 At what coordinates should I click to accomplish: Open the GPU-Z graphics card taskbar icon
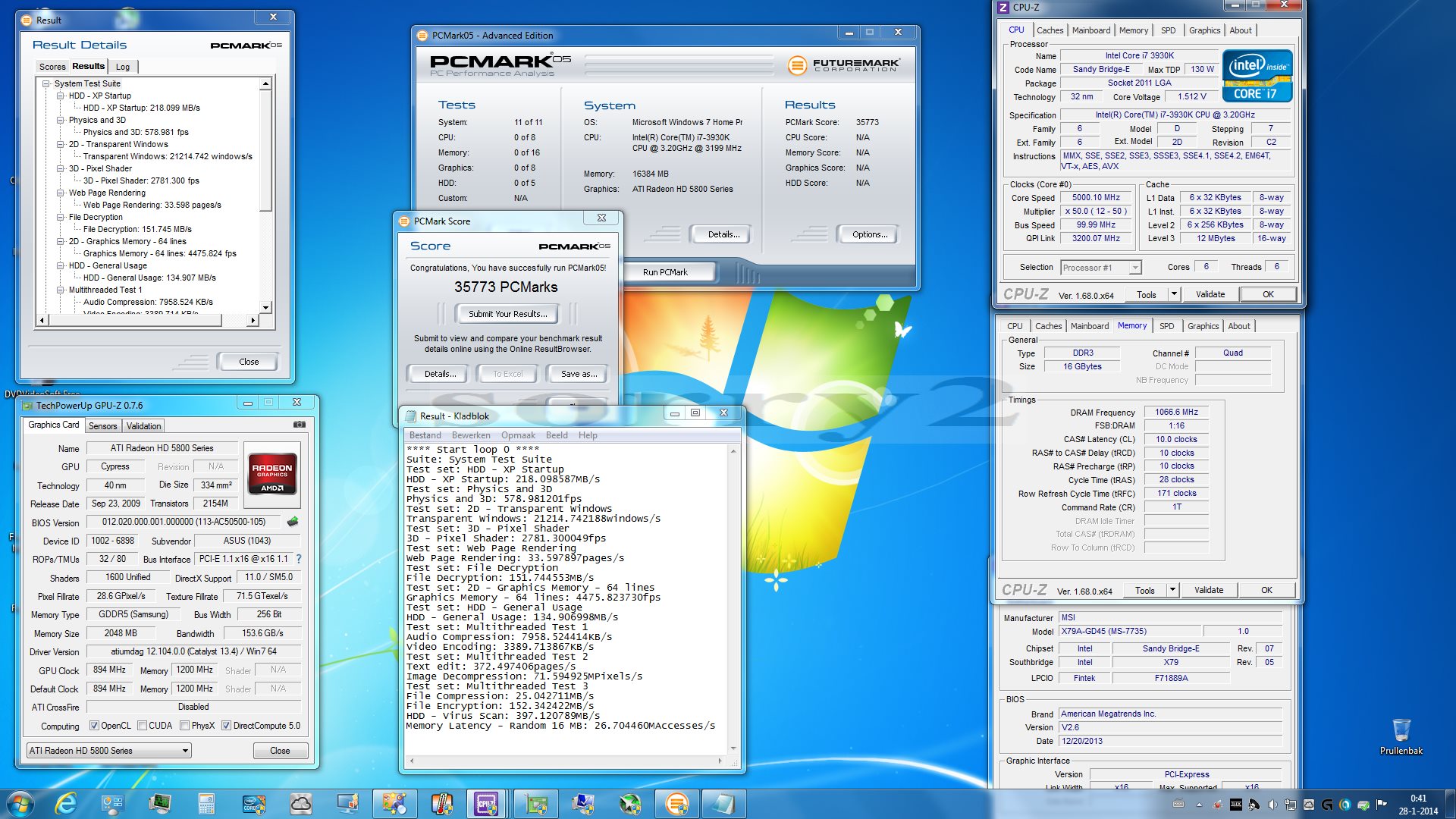tap(536, 804)
